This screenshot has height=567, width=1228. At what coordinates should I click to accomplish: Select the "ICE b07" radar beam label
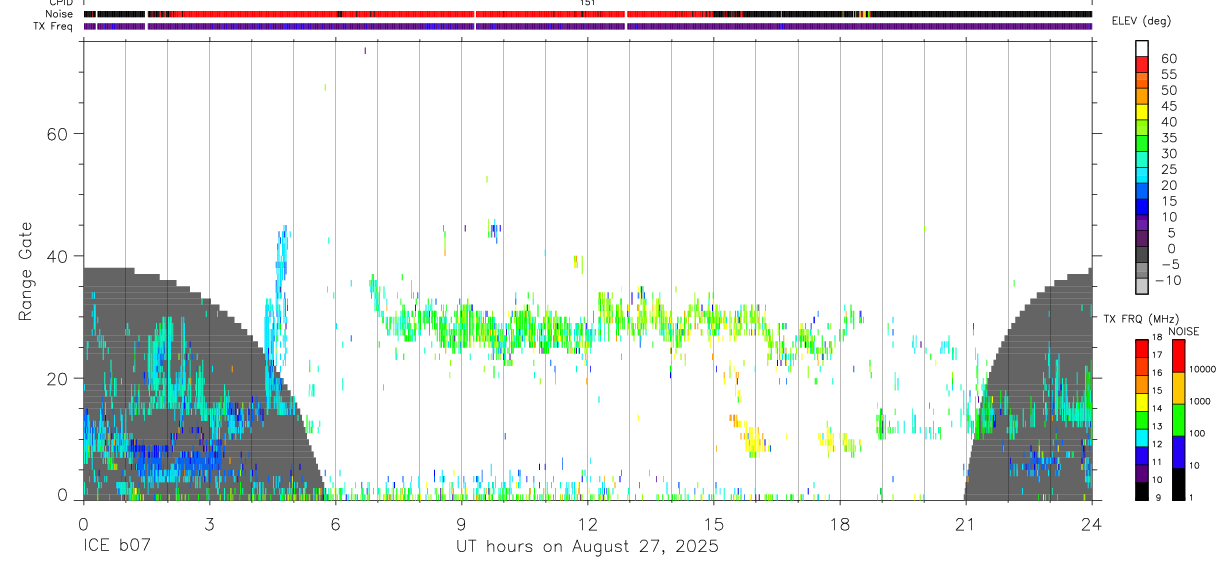[x=117, y=547]
